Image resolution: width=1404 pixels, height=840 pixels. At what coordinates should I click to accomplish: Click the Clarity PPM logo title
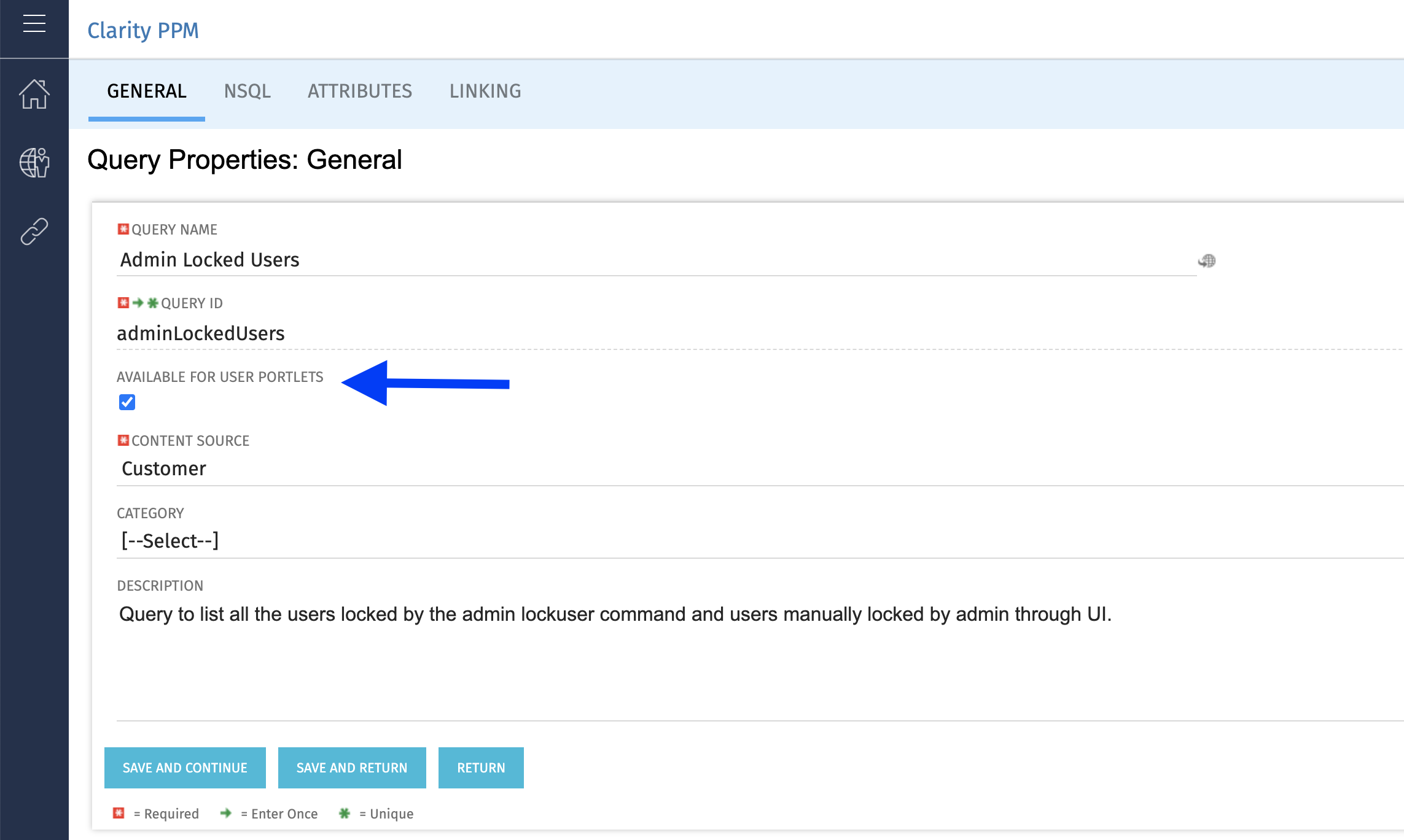tap(143, 30)
